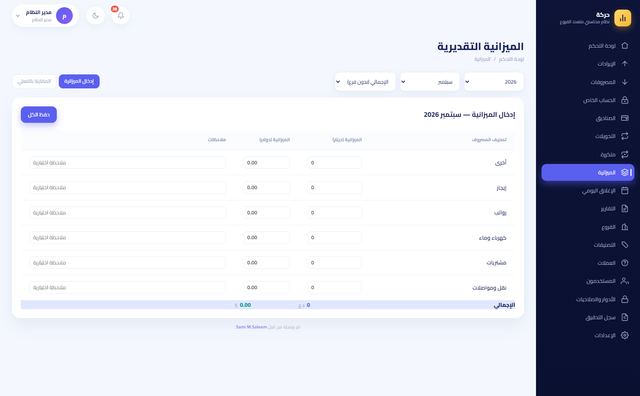Viewport: 640px width, 396px height.
Task: Click notes field for نقل ومواصلات row
Action: pyautogui.click(x=127, y=287)
